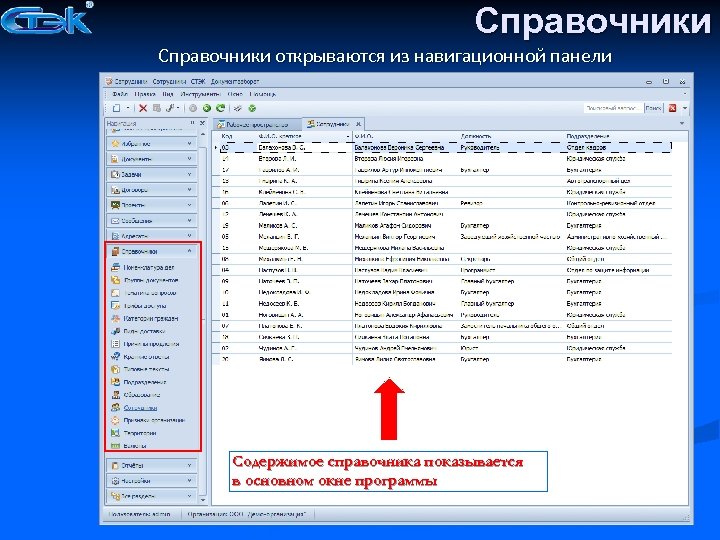The height and width of the screenshot is (540, 720).
Task: Click the last green round toolbar icon
Action: (x=252, y=108)
